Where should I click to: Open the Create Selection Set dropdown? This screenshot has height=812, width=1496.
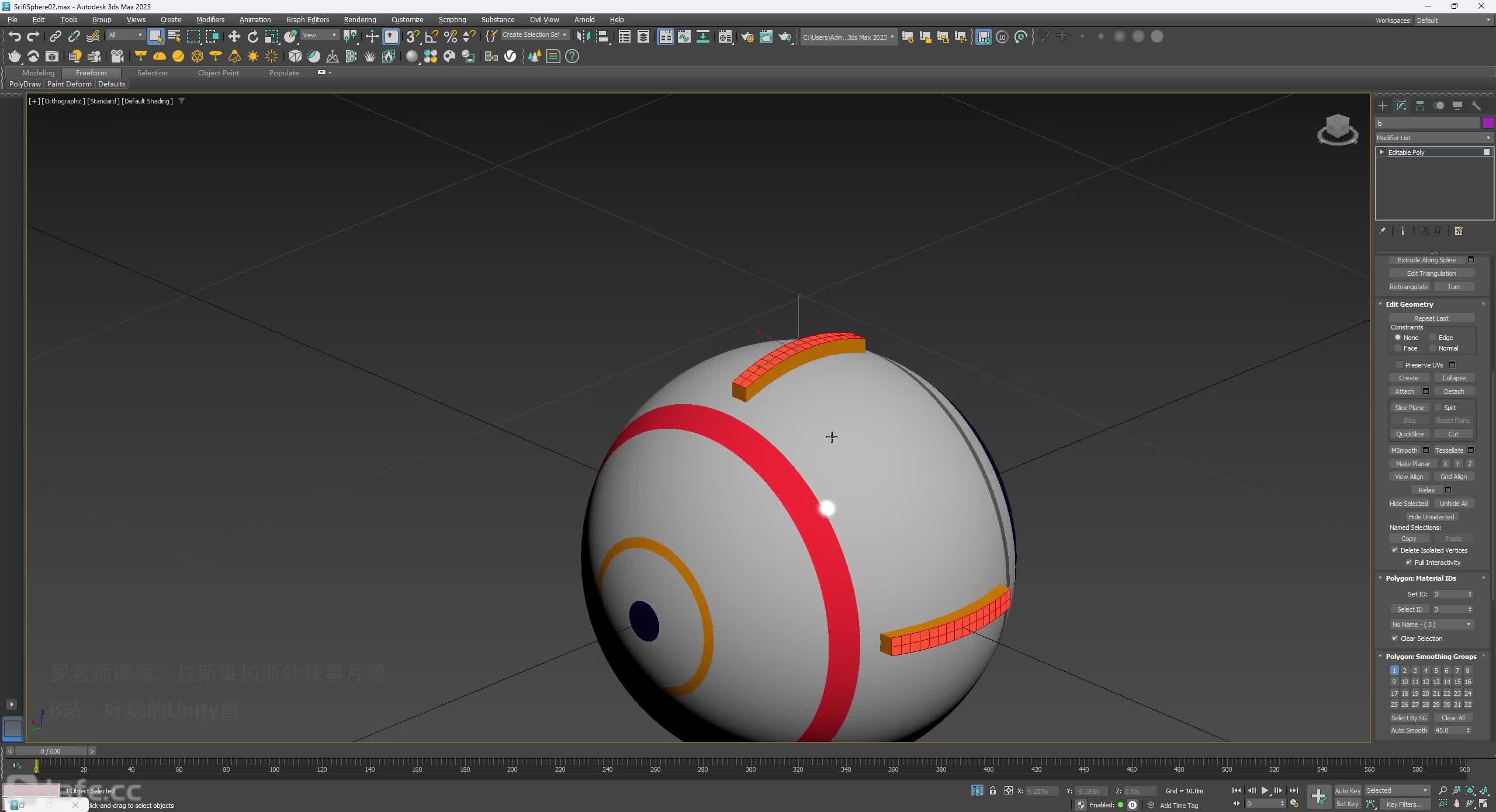[x=535, y=35]
